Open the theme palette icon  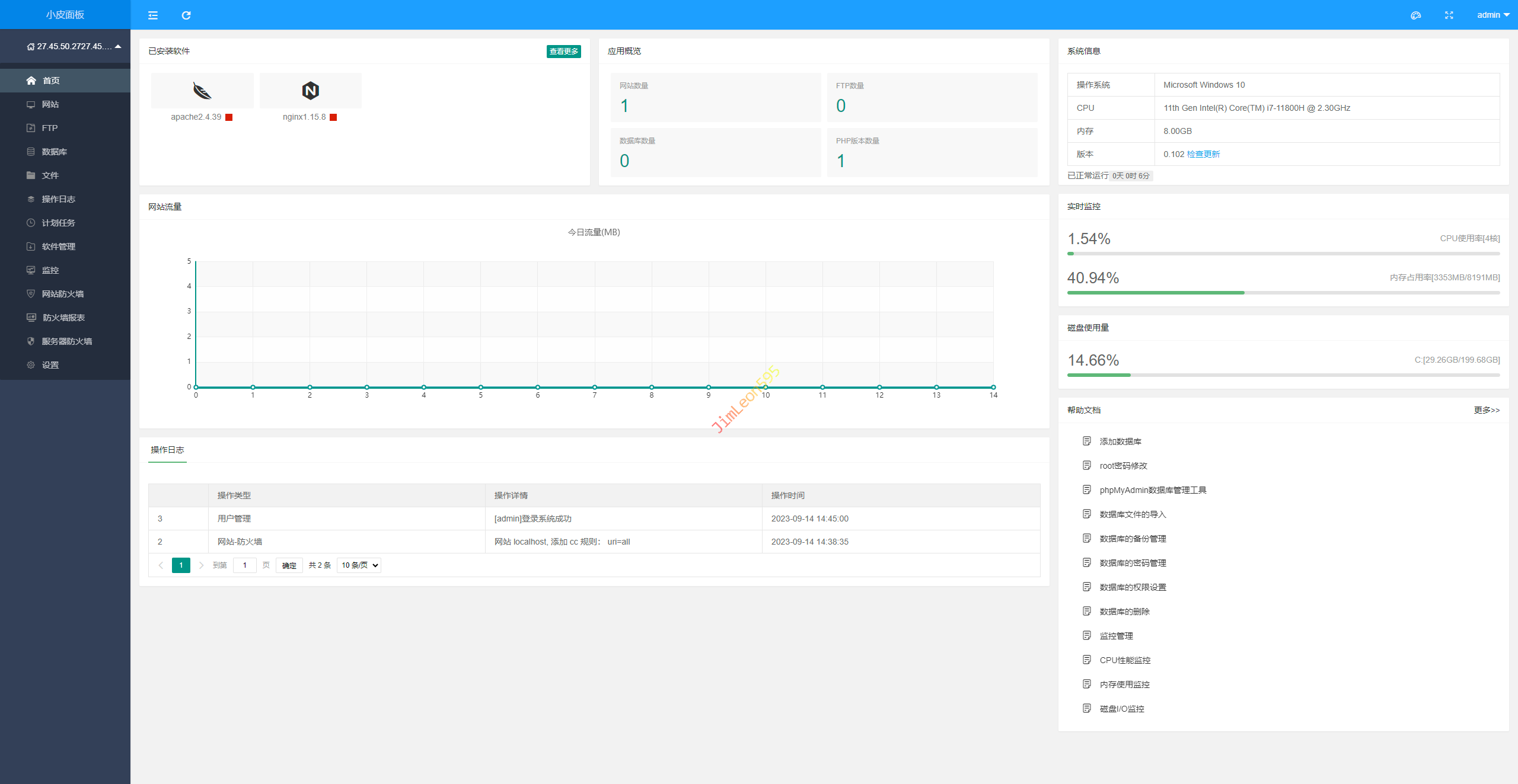click(x=1415, y=15)
